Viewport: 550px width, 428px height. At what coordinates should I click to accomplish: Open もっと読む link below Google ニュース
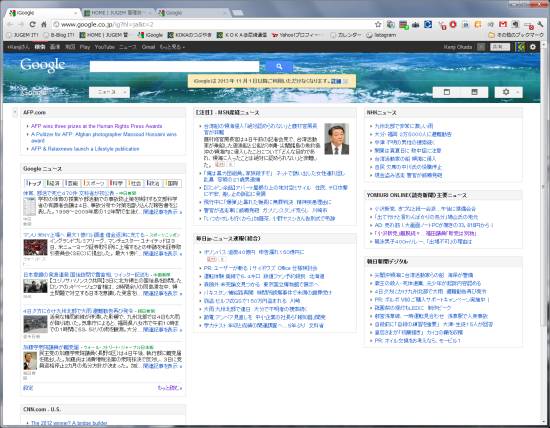pos(170,388)
